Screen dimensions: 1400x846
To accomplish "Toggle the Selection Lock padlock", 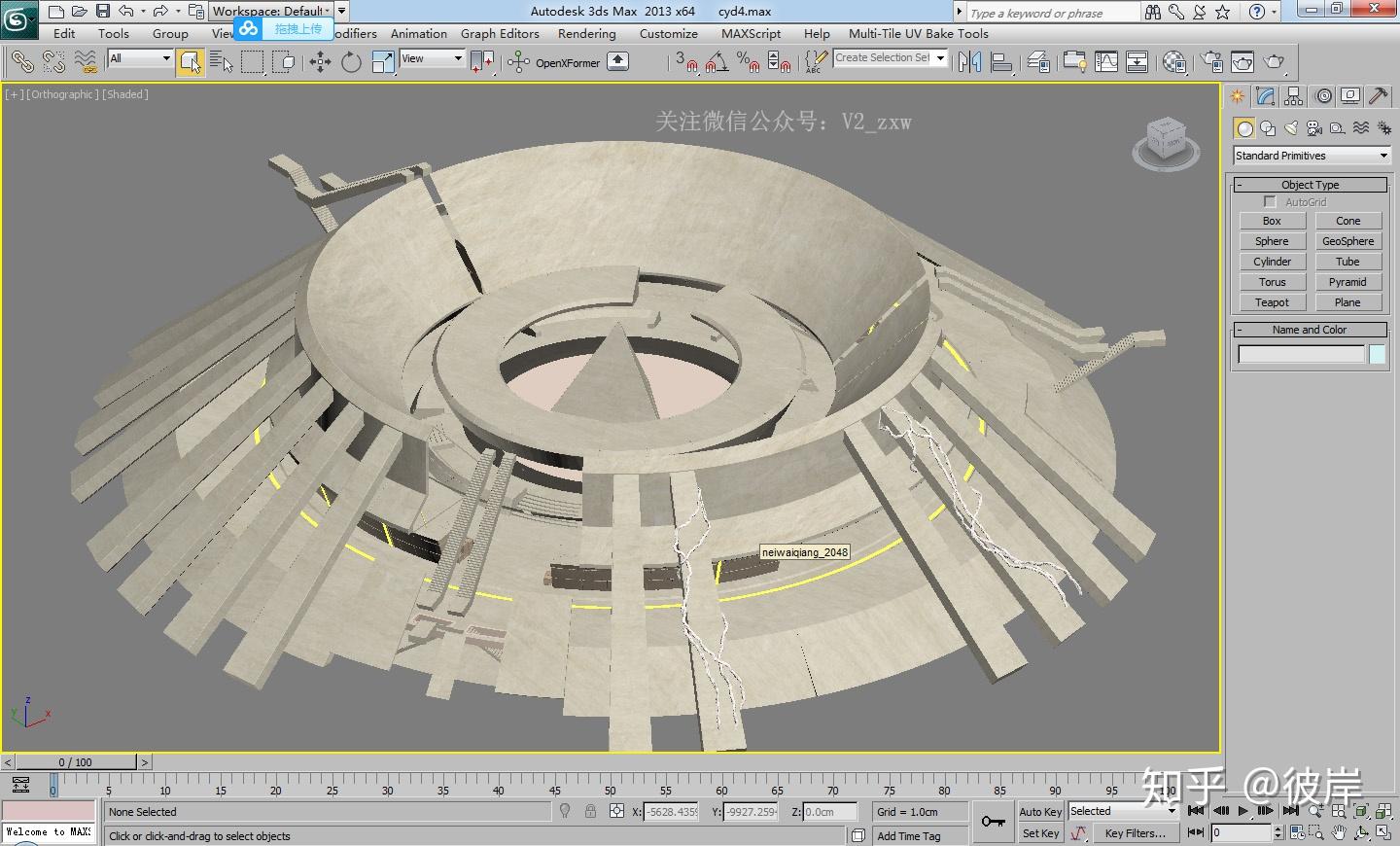I will tap(590, 811).
